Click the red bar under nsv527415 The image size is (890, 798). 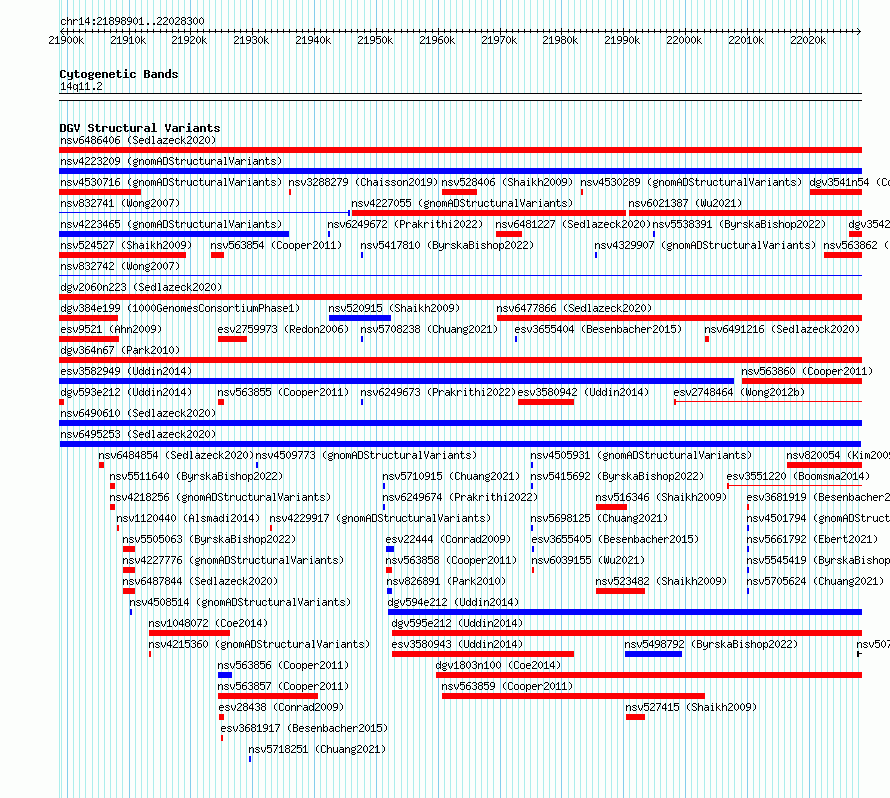pos(635,717)
